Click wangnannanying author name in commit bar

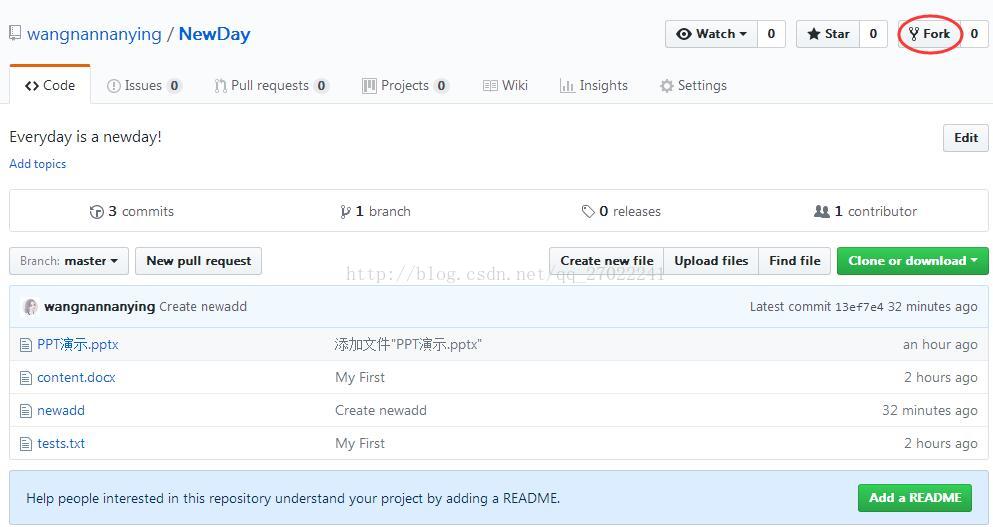click(99, 307)
